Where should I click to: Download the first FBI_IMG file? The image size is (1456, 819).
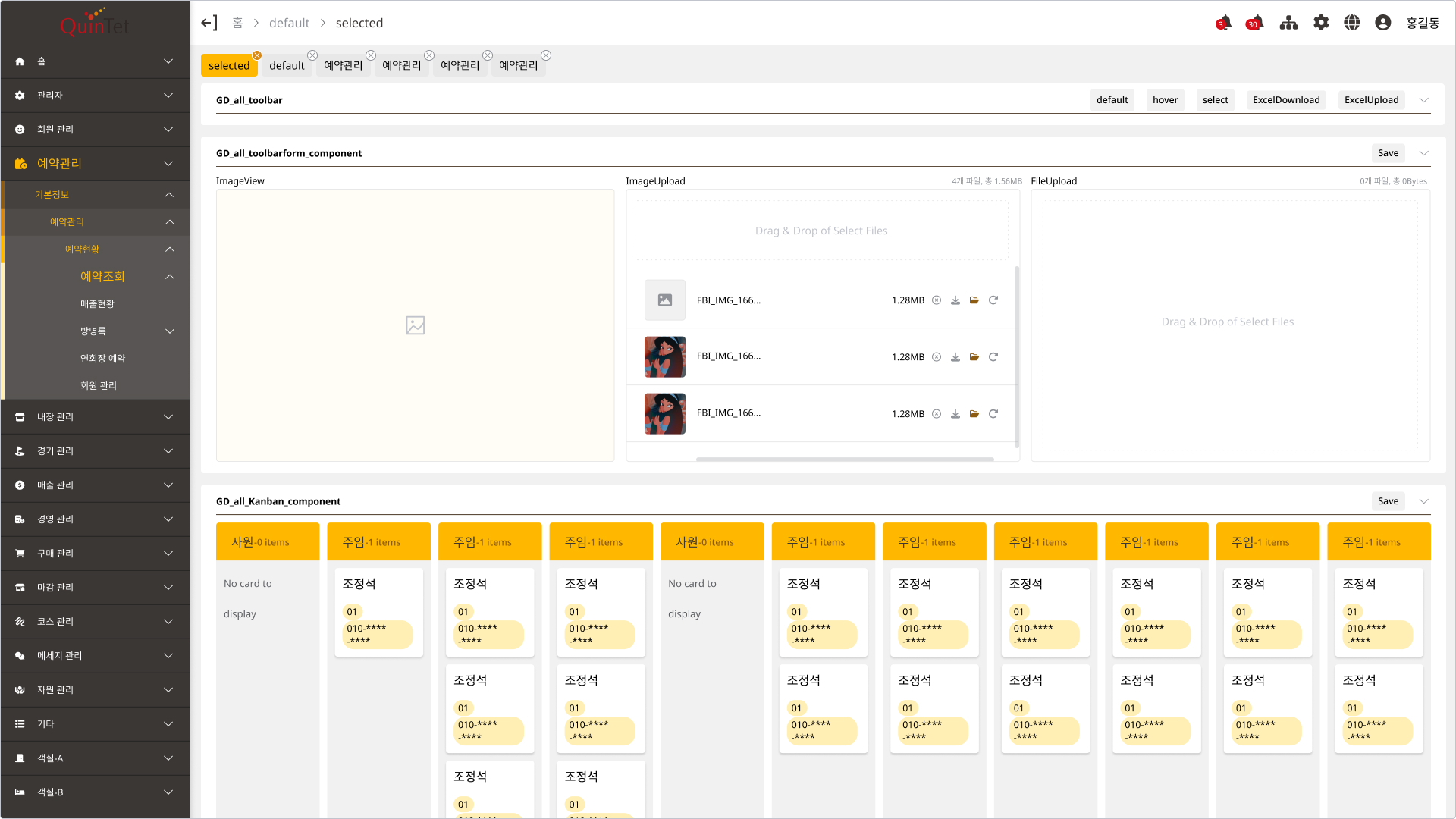tap(955, 300)
